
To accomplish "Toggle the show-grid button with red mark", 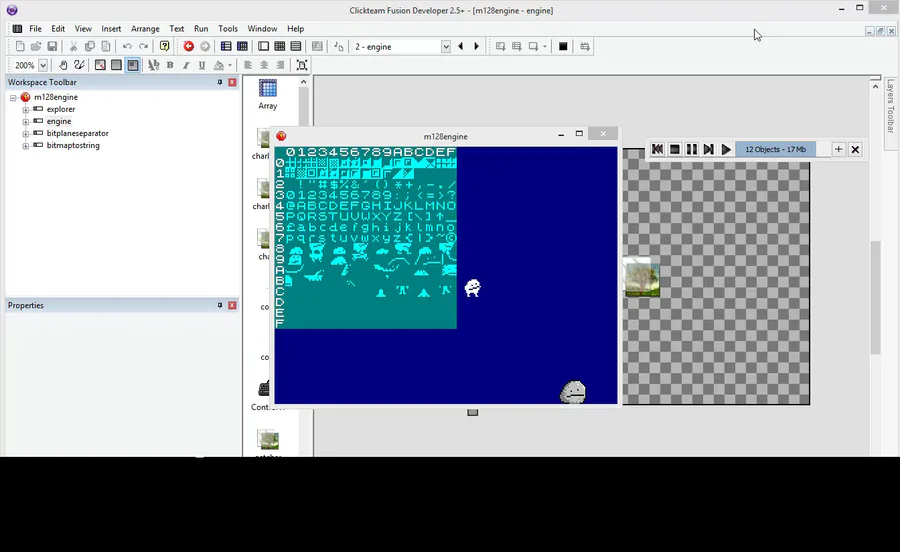I will tap(100, 65).
